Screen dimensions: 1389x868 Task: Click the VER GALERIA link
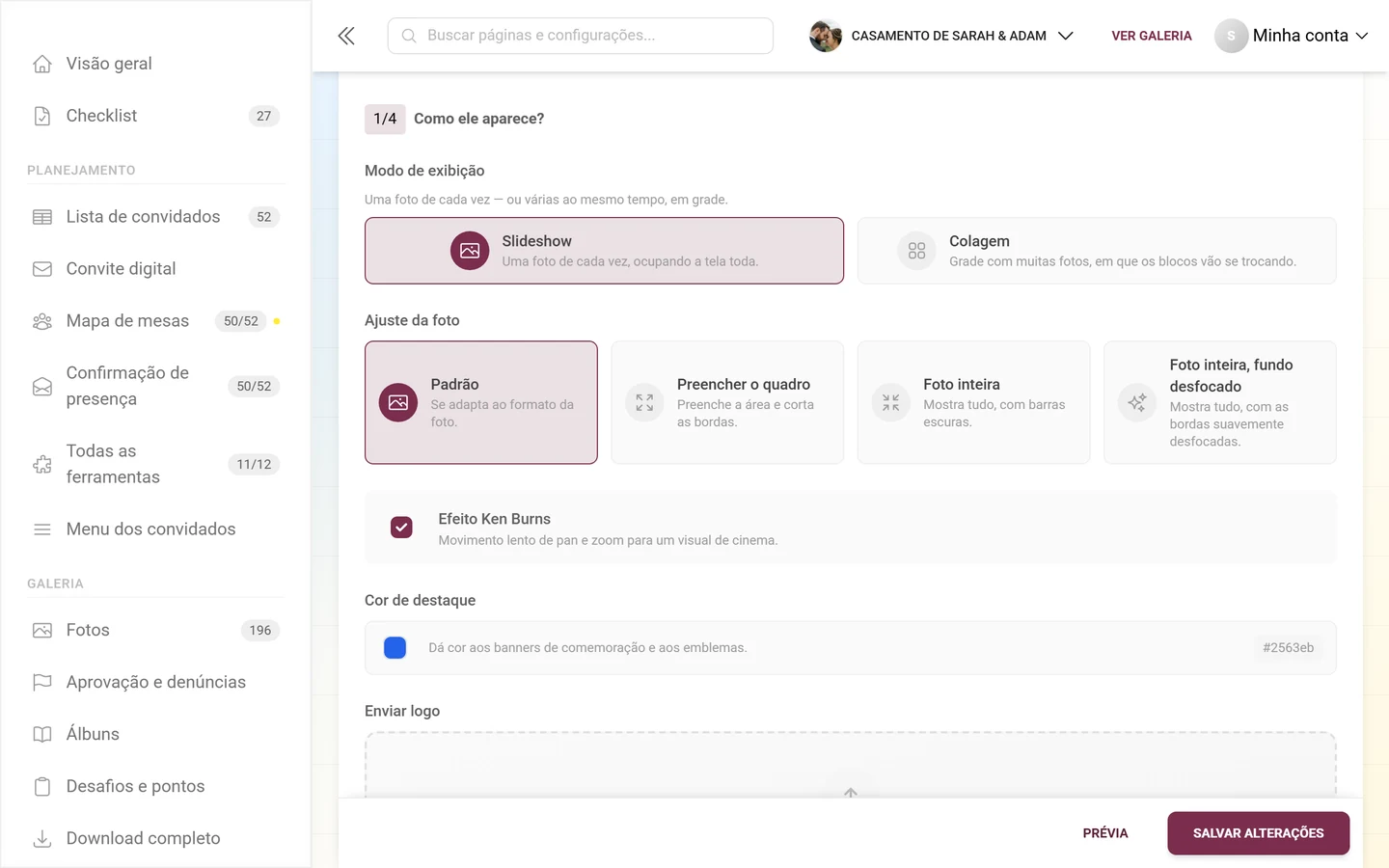(1152, 36)
